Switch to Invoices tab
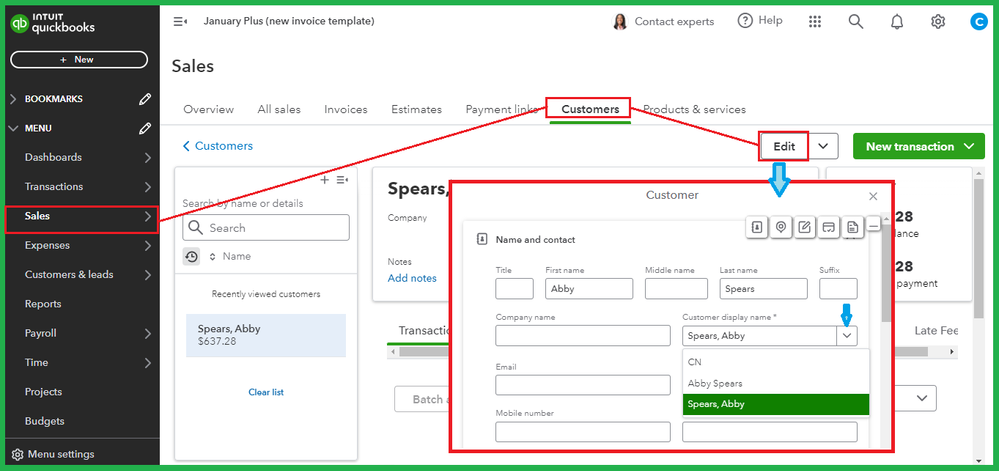 point(346,110)
